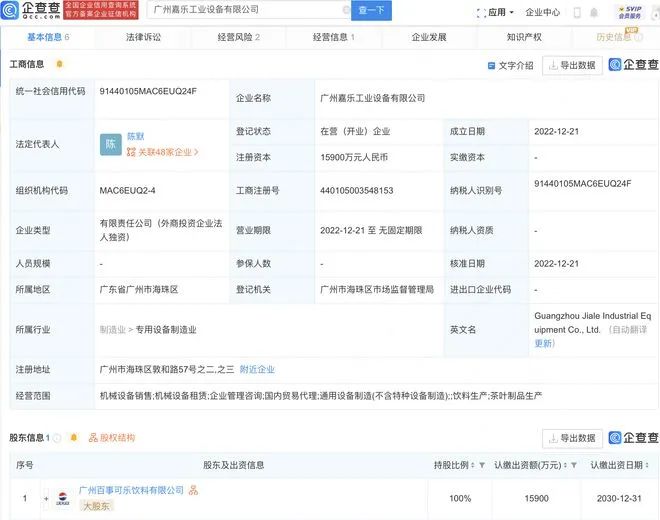Open 企业中心 in the header

coord(543,13)
